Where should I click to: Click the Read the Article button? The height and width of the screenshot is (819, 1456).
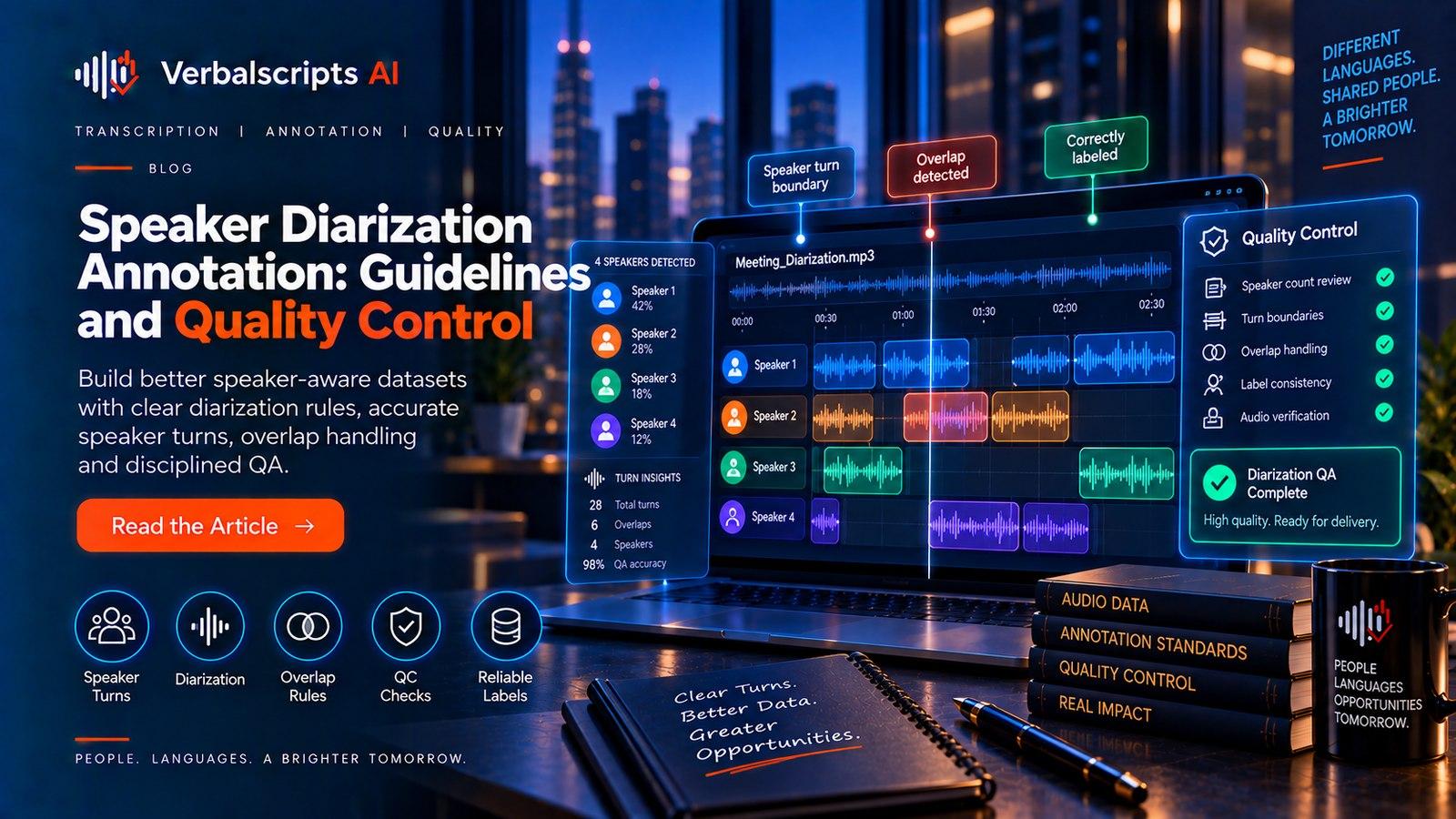210,525
